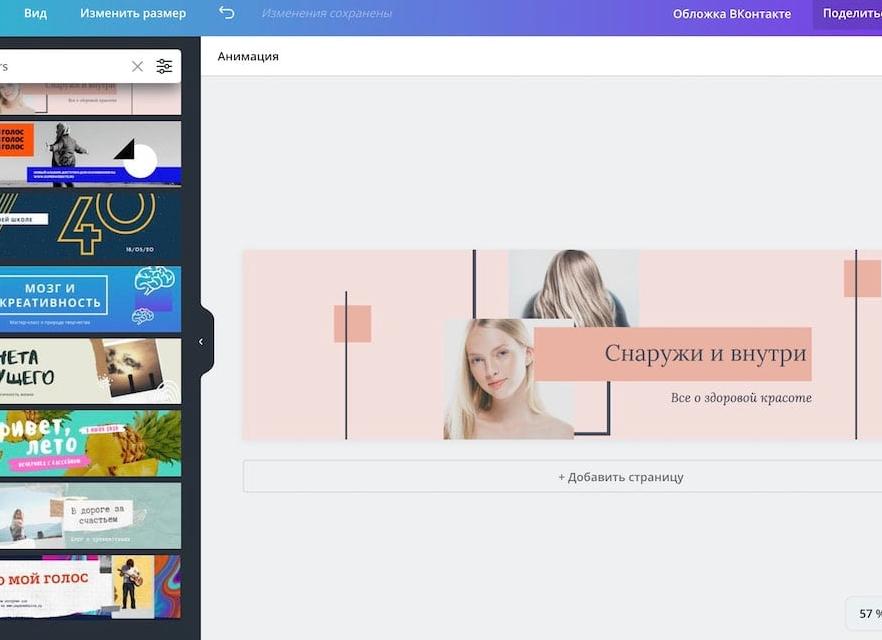Open the Изменить размер menu

(x=133, y=14)
